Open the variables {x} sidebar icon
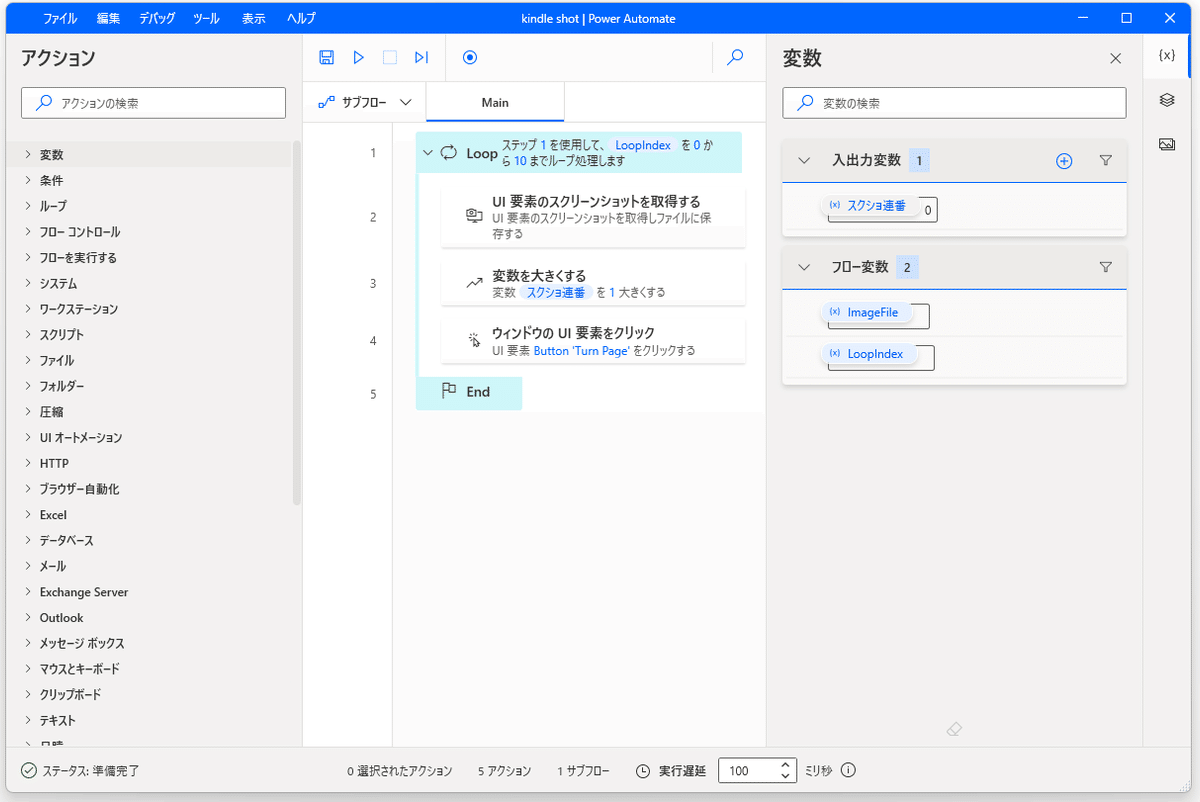This screenshot has height=802, width=1200. [x=1166, y=55]
